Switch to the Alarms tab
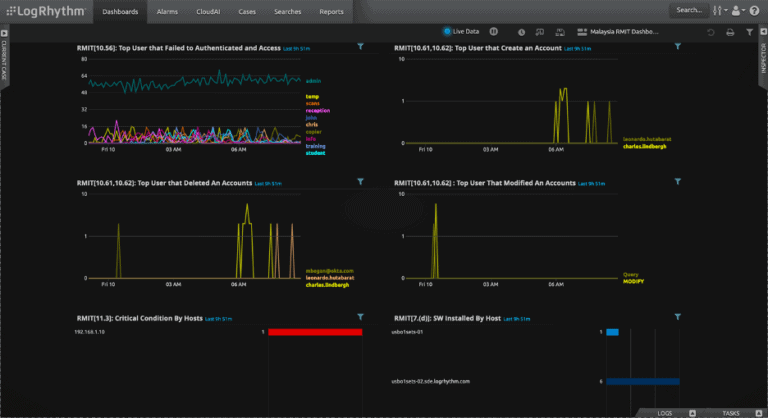 (167, 10)
